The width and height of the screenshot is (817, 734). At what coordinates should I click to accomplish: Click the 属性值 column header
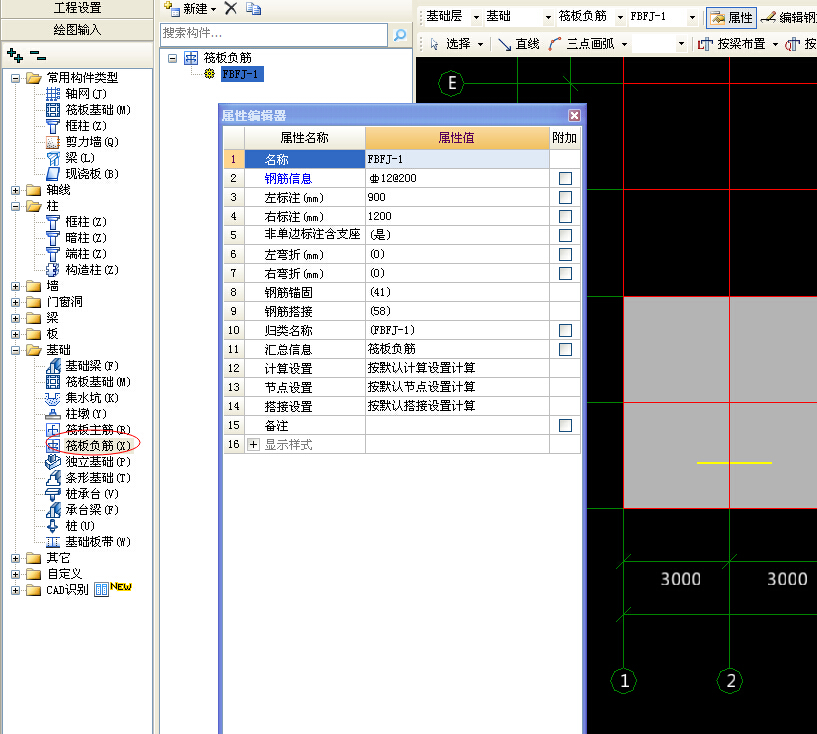coord(456,138)
